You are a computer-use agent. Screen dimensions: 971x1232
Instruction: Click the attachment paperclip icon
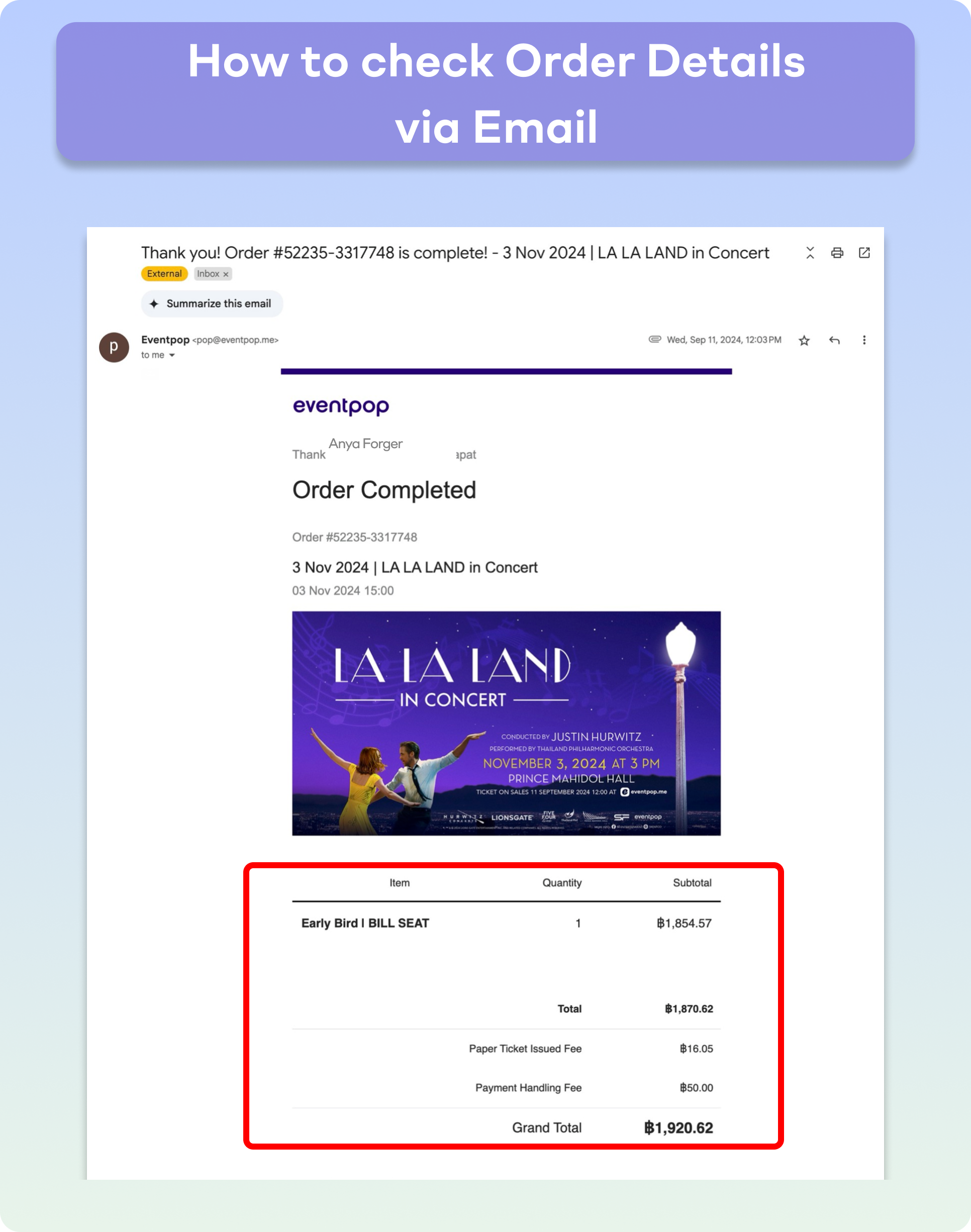[x=655, y=339]
